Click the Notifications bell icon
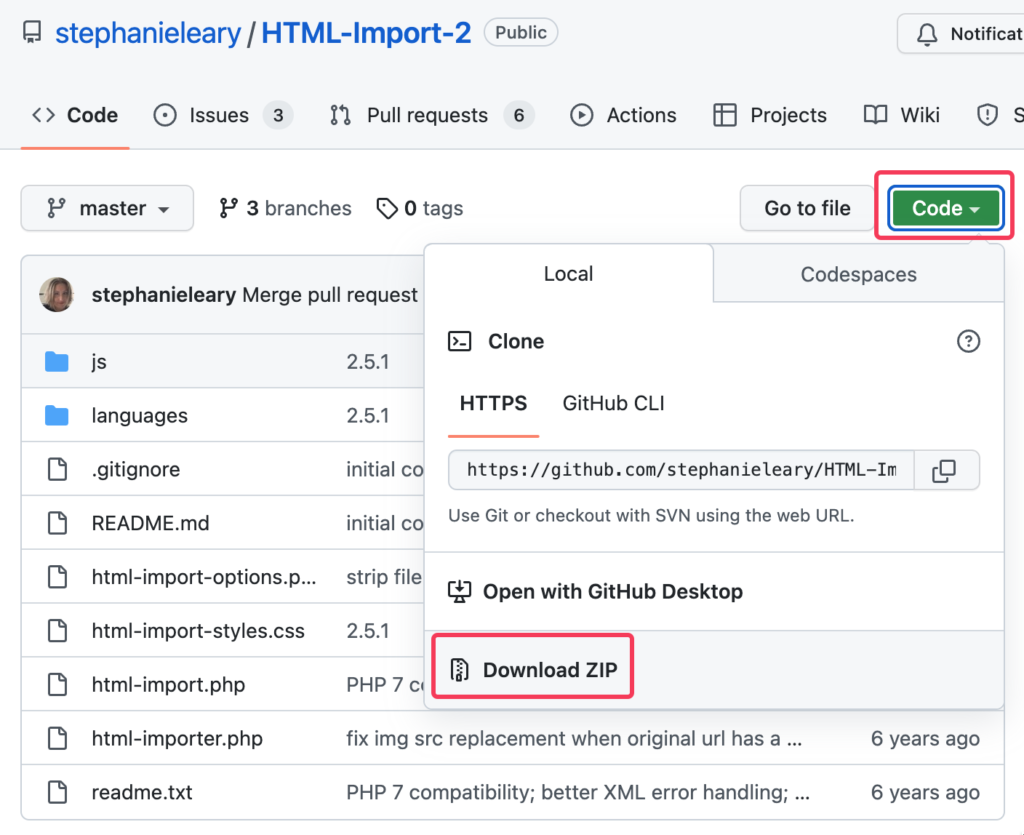Viewport: 1024px width, 835px height. tap(927, 33)
